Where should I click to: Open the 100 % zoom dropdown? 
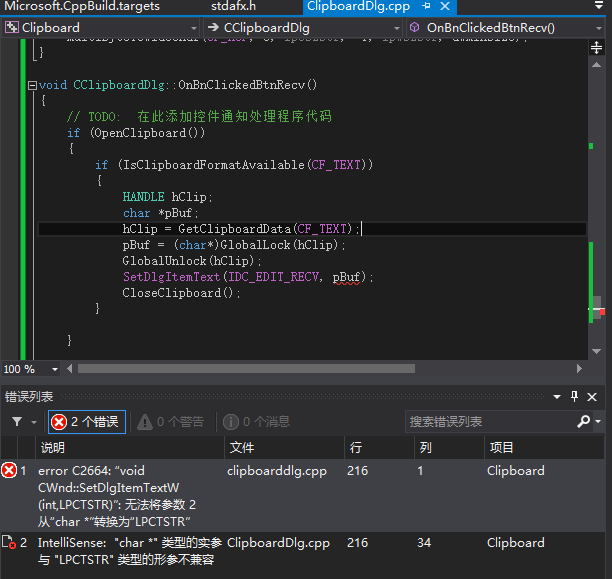click(x=55, y=369)
